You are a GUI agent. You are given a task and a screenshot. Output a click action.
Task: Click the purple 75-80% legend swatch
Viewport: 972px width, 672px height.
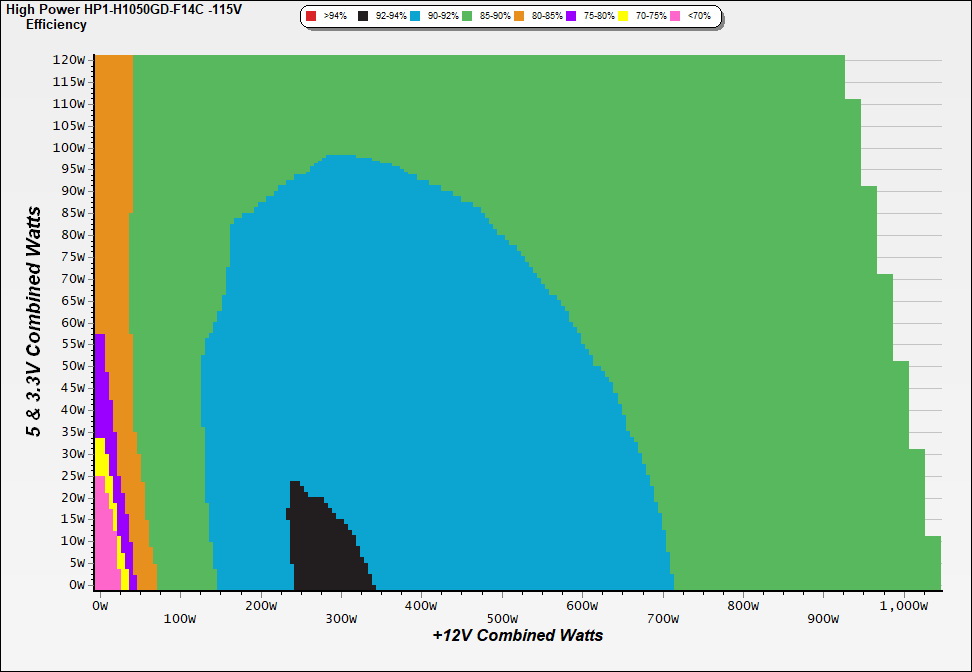click(x=571, y=17)
